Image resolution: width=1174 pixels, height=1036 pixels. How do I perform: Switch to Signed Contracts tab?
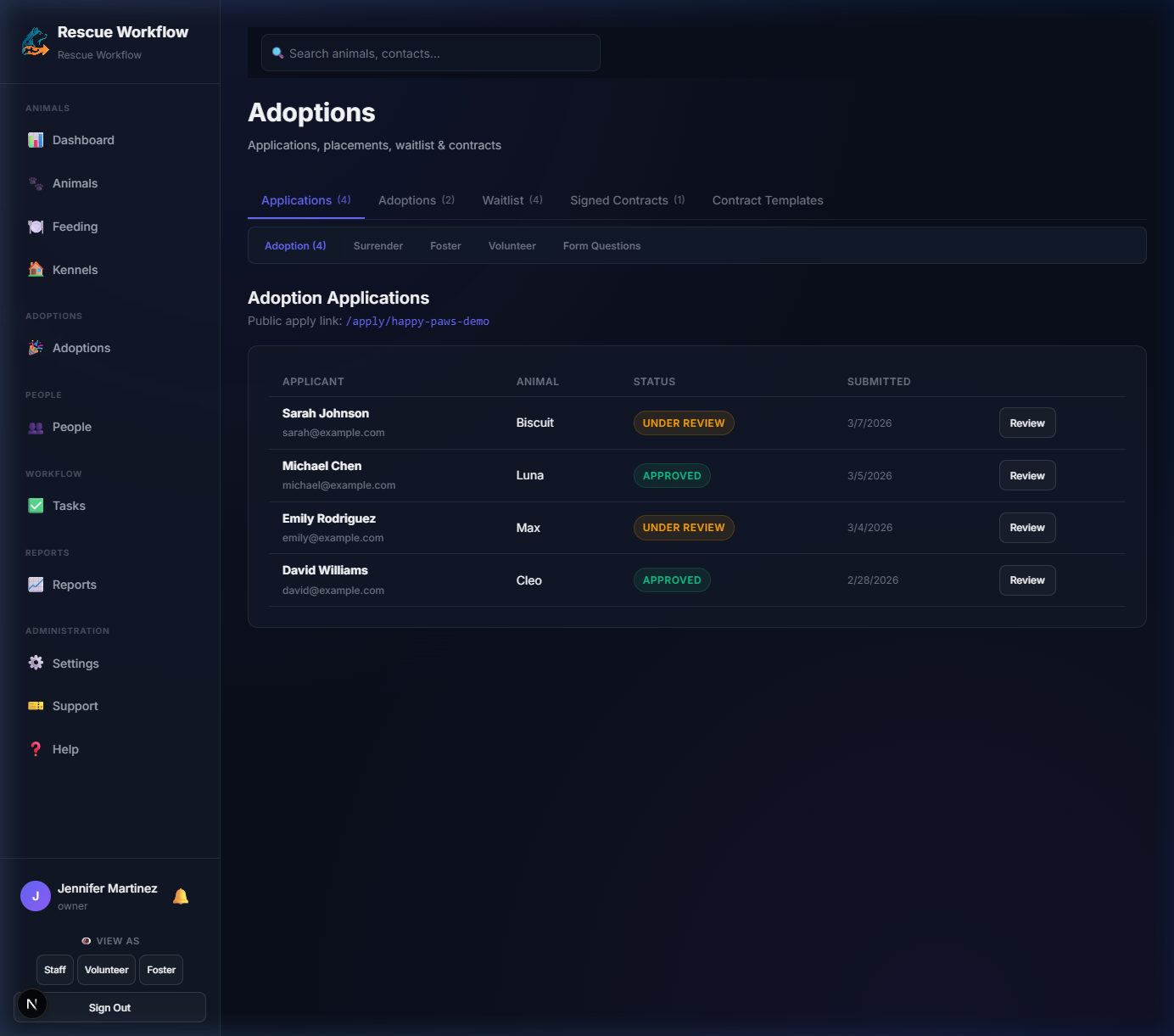tap(627, 200)
